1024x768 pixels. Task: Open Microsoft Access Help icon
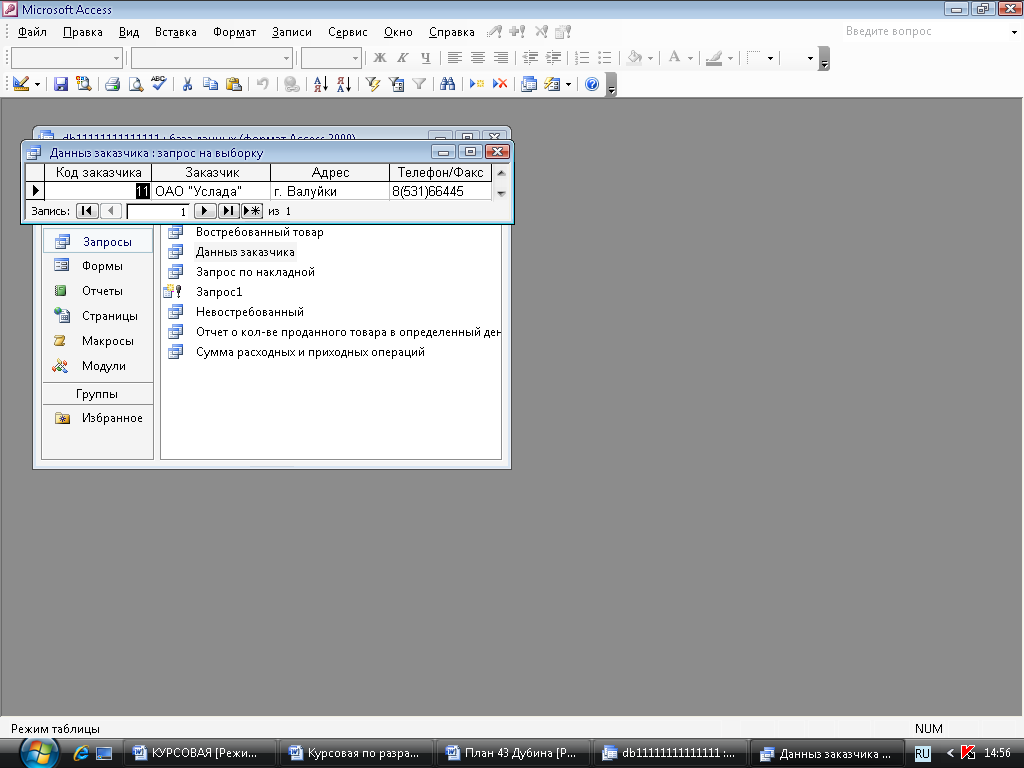[592, 84]
